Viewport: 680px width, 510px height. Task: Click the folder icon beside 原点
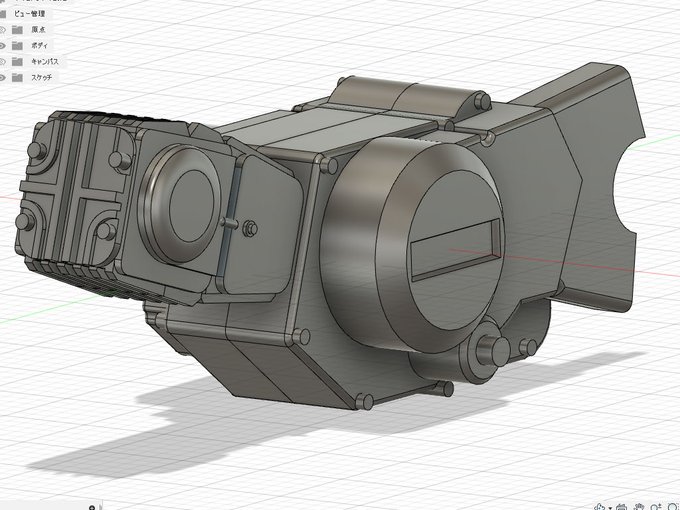[17, 29]
